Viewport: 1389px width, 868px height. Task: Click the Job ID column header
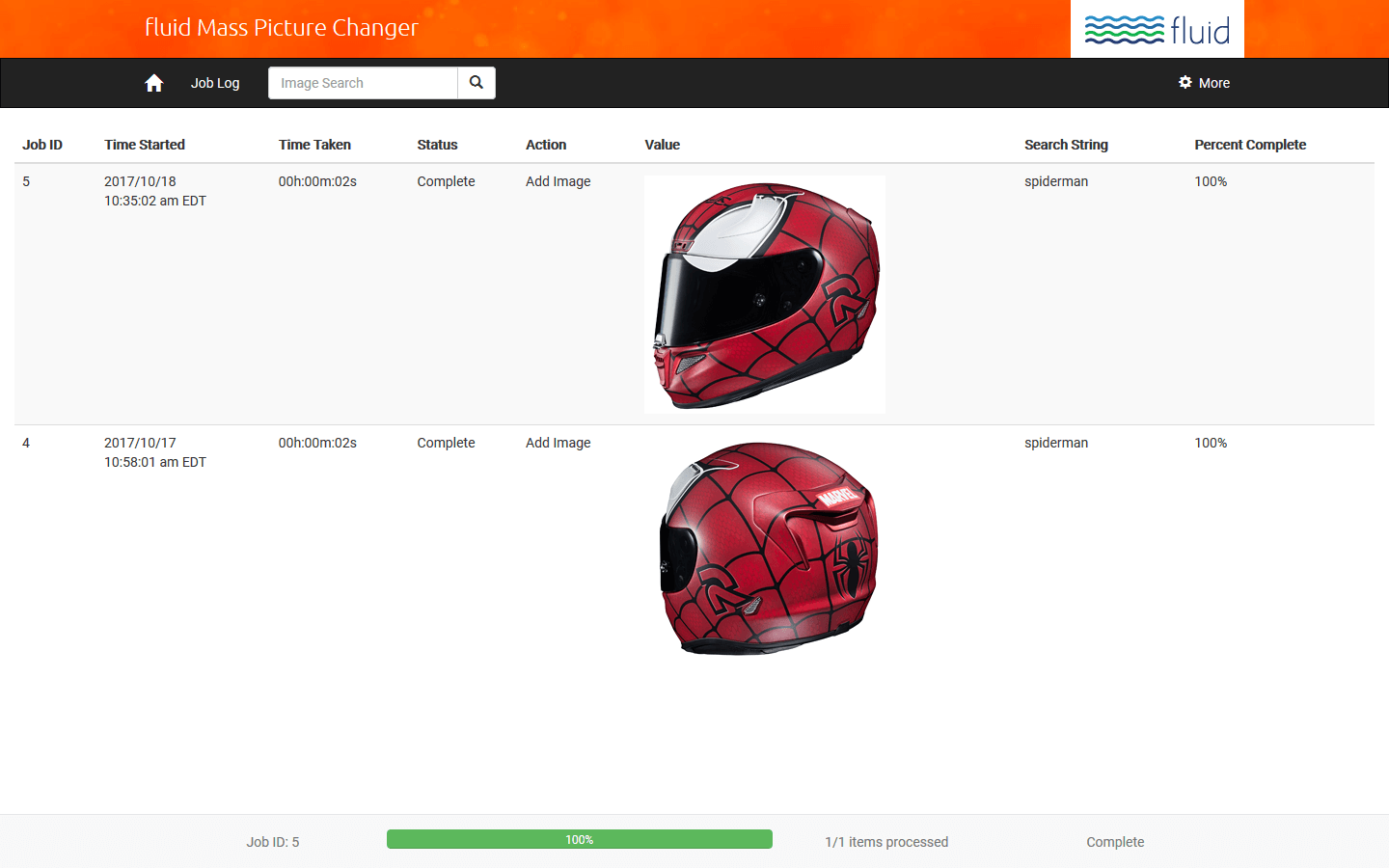42,145
